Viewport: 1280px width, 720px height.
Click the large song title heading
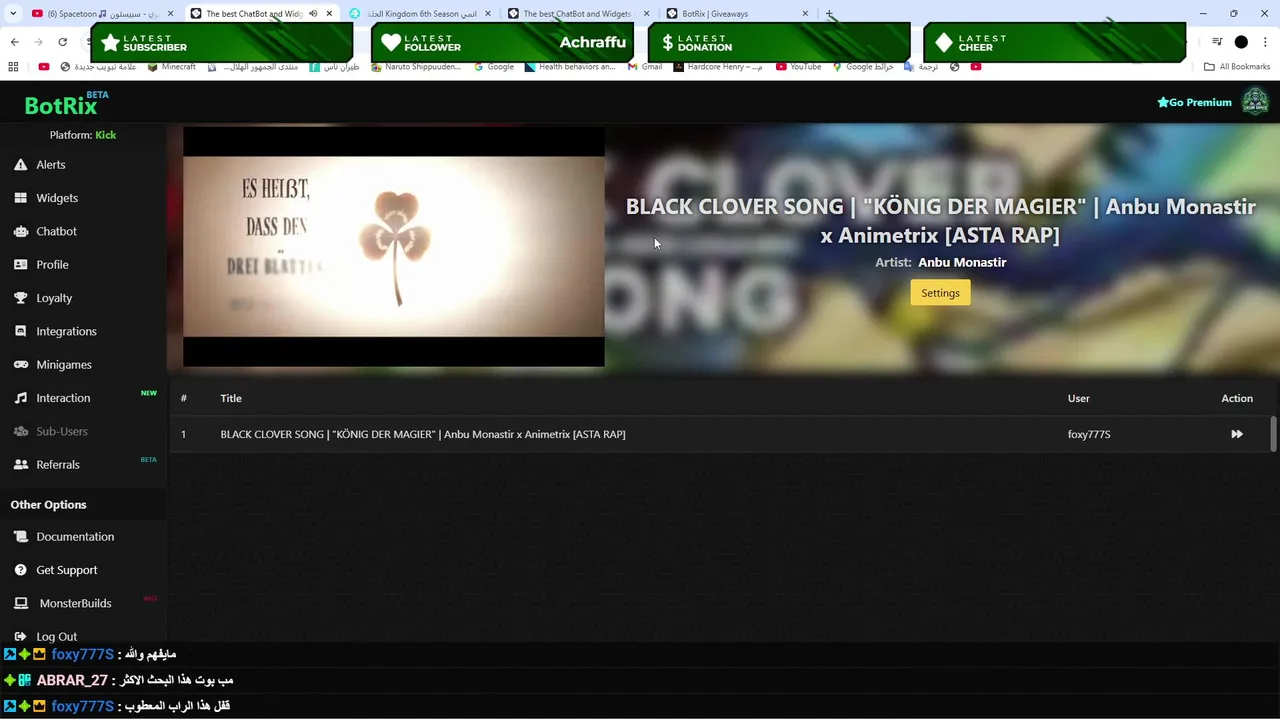tap(940, 221)
